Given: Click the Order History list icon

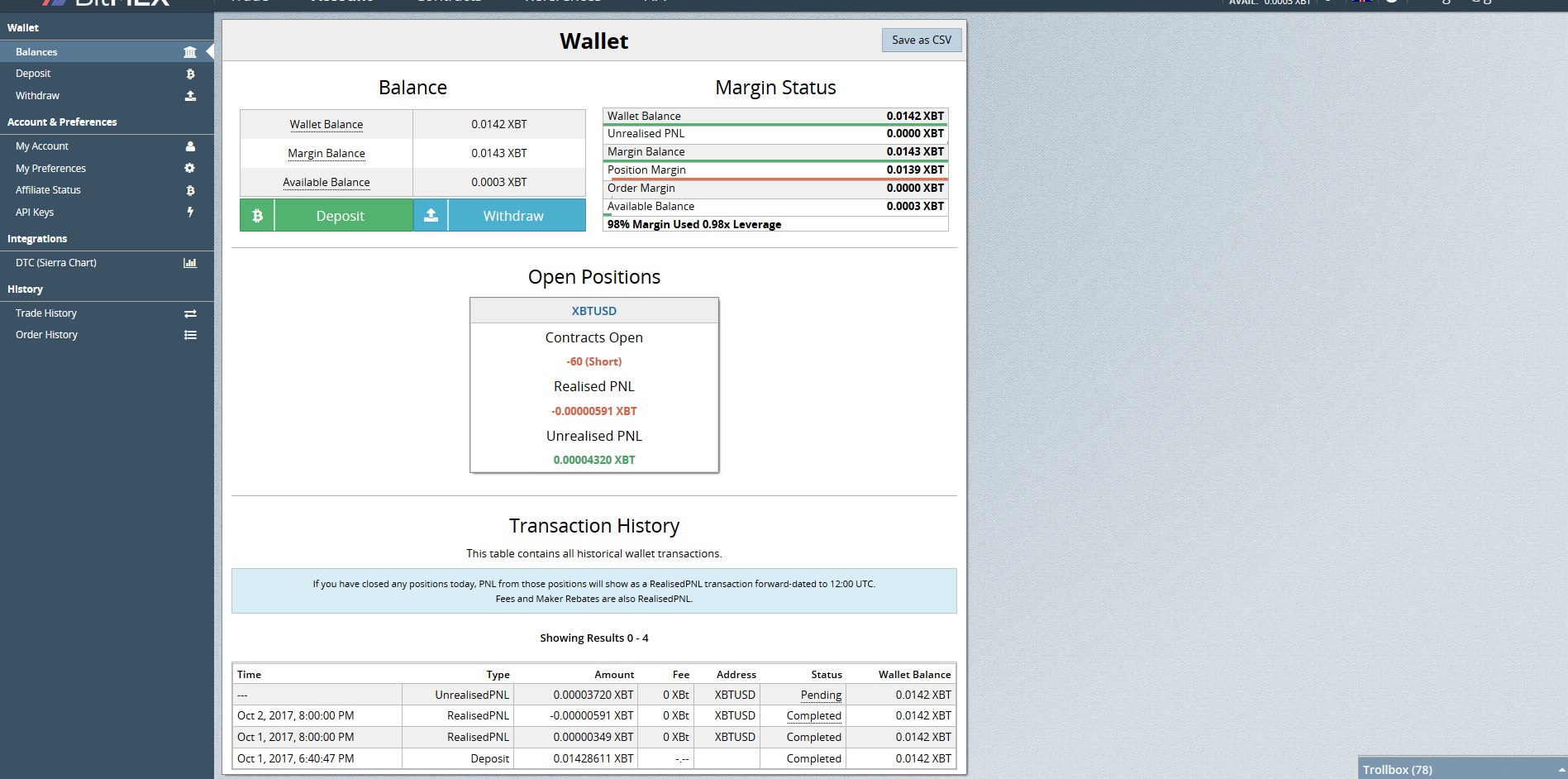Looking at the screenshot, I should pyautogui.click(x=190, y=335).
